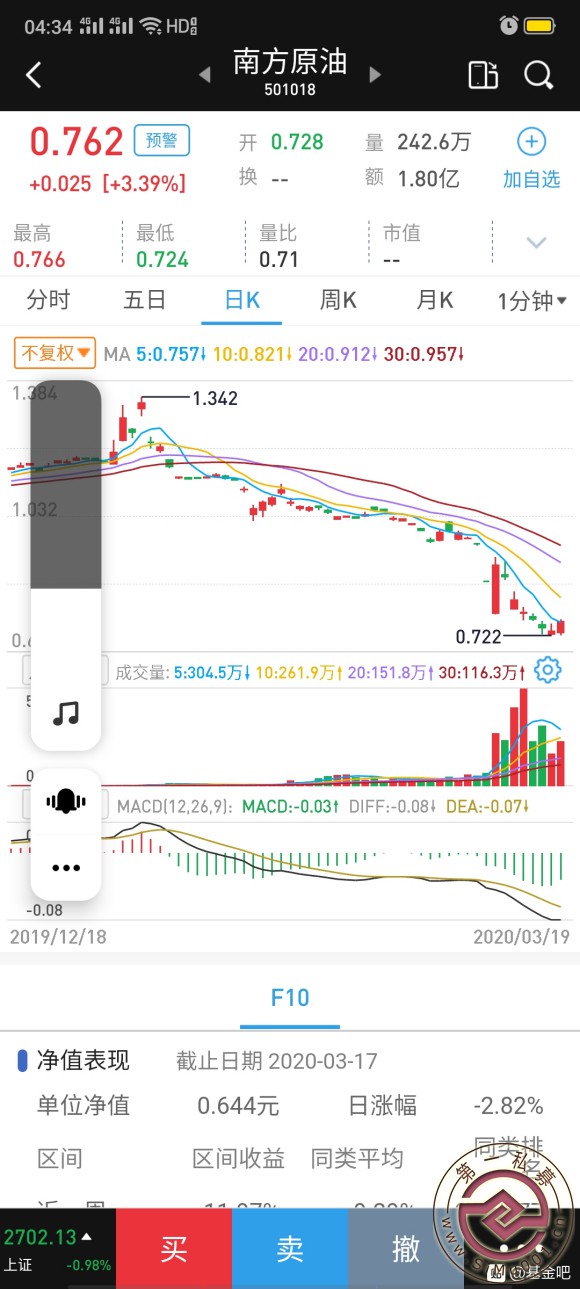Open the 不复权 adjustment dropdown
This screenshot has width=580, height=1289.
(55, 353)
